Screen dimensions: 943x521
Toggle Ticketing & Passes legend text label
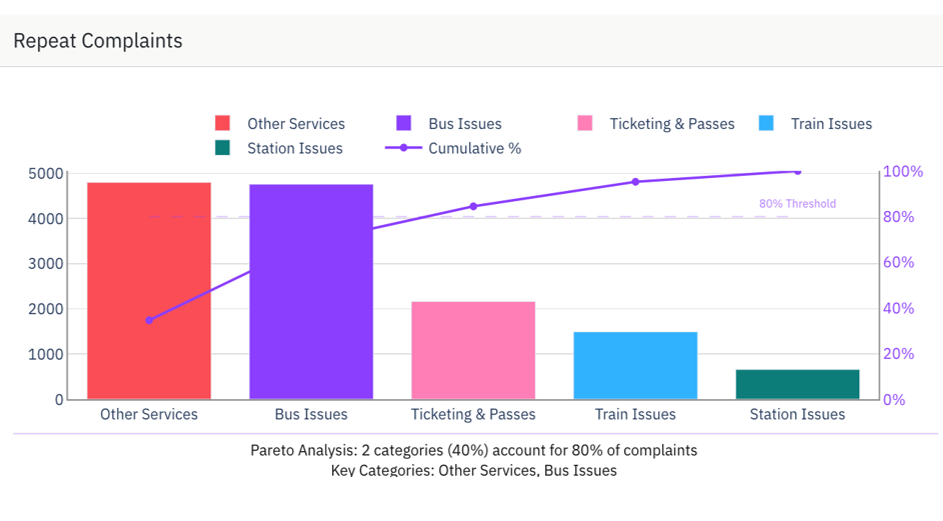click(672, 124)
